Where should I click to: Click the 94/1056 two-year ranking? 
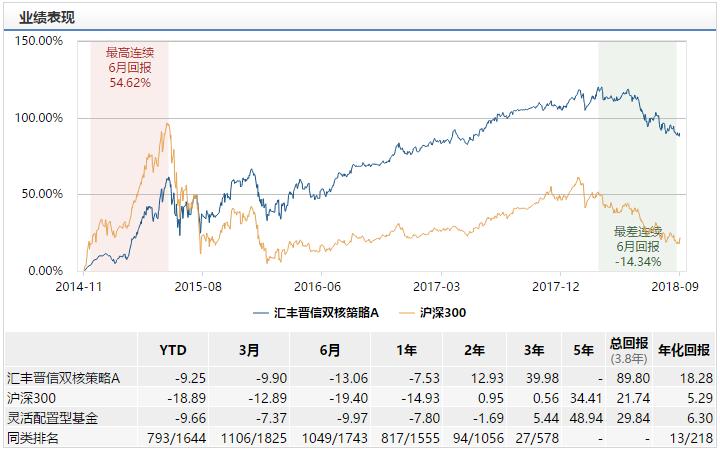click(478, 438)
